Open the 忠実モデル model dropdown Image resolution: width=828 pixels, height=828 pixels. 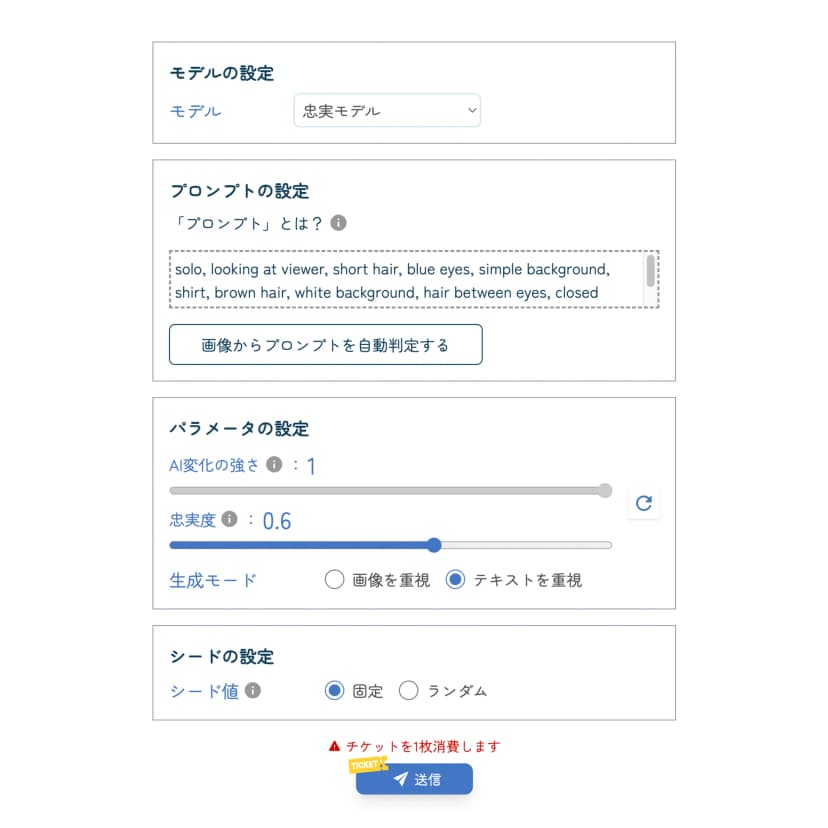tap(387, 111)
